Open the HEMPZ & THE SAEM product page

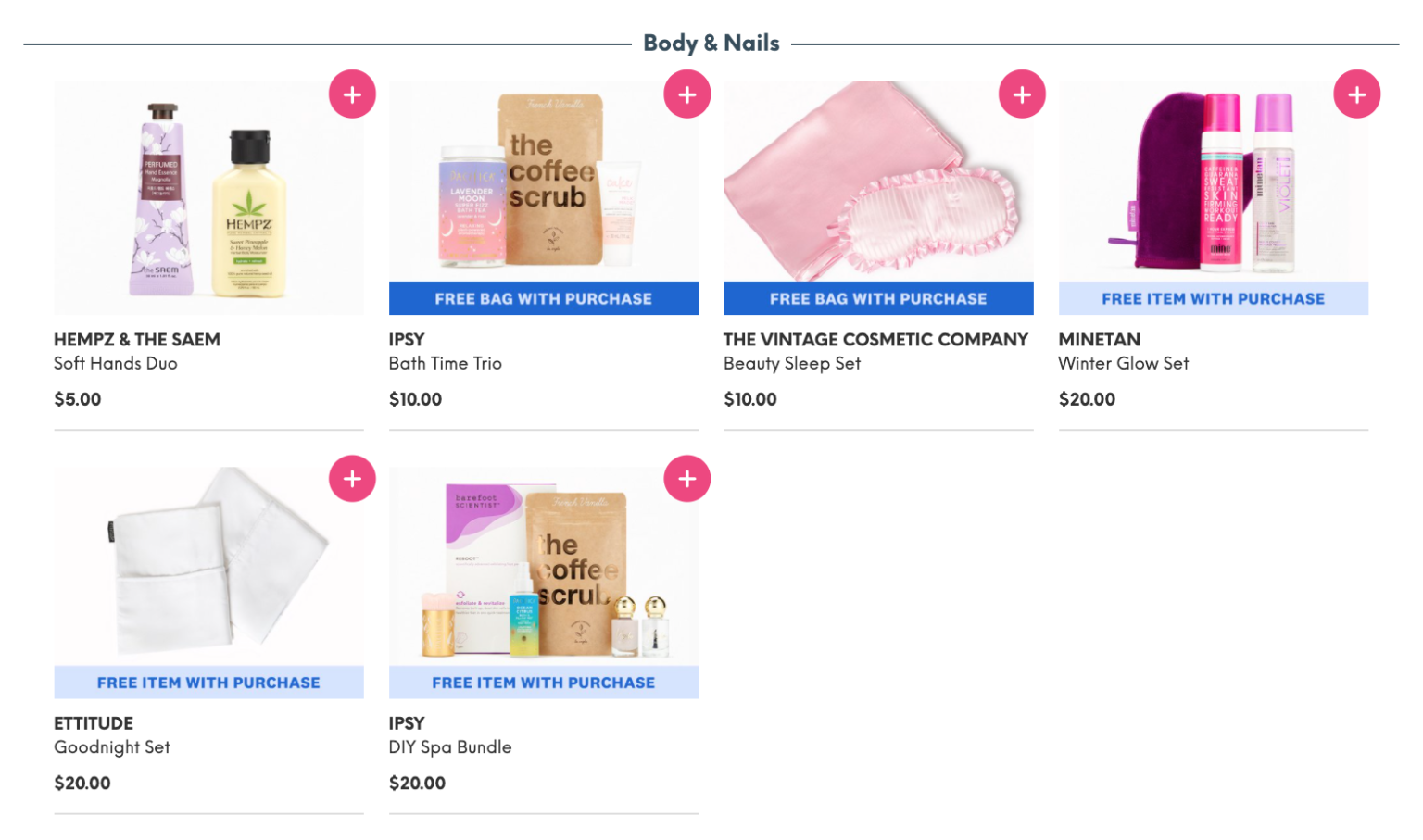136,340
